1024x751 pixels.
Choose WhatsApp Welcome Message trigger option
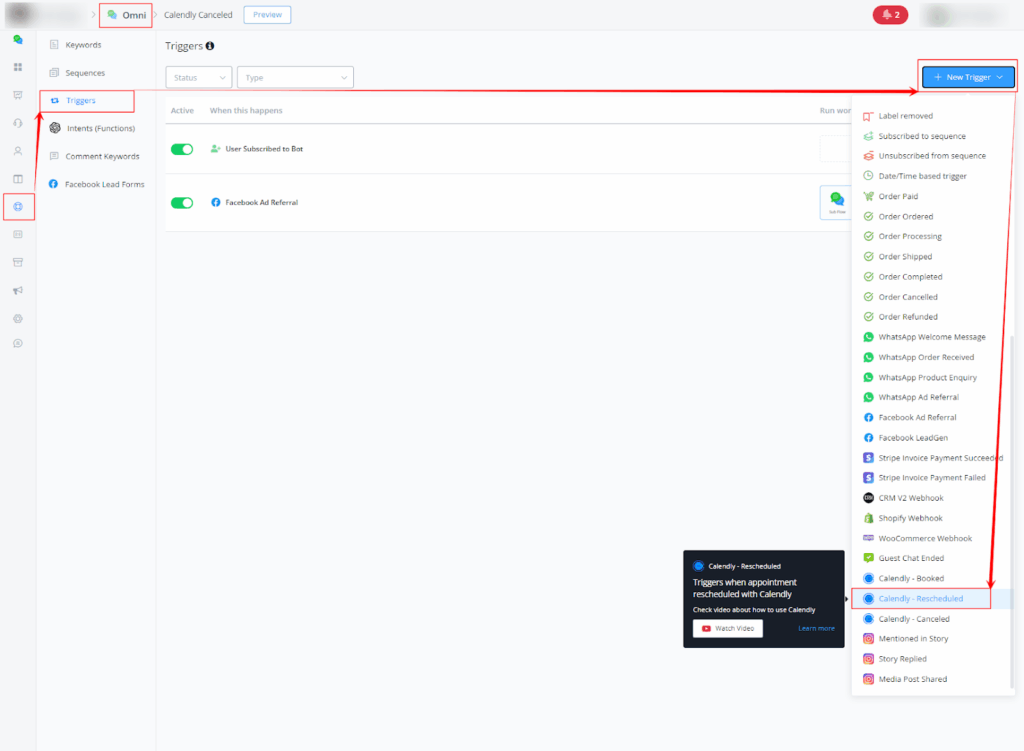click(931, 337)
